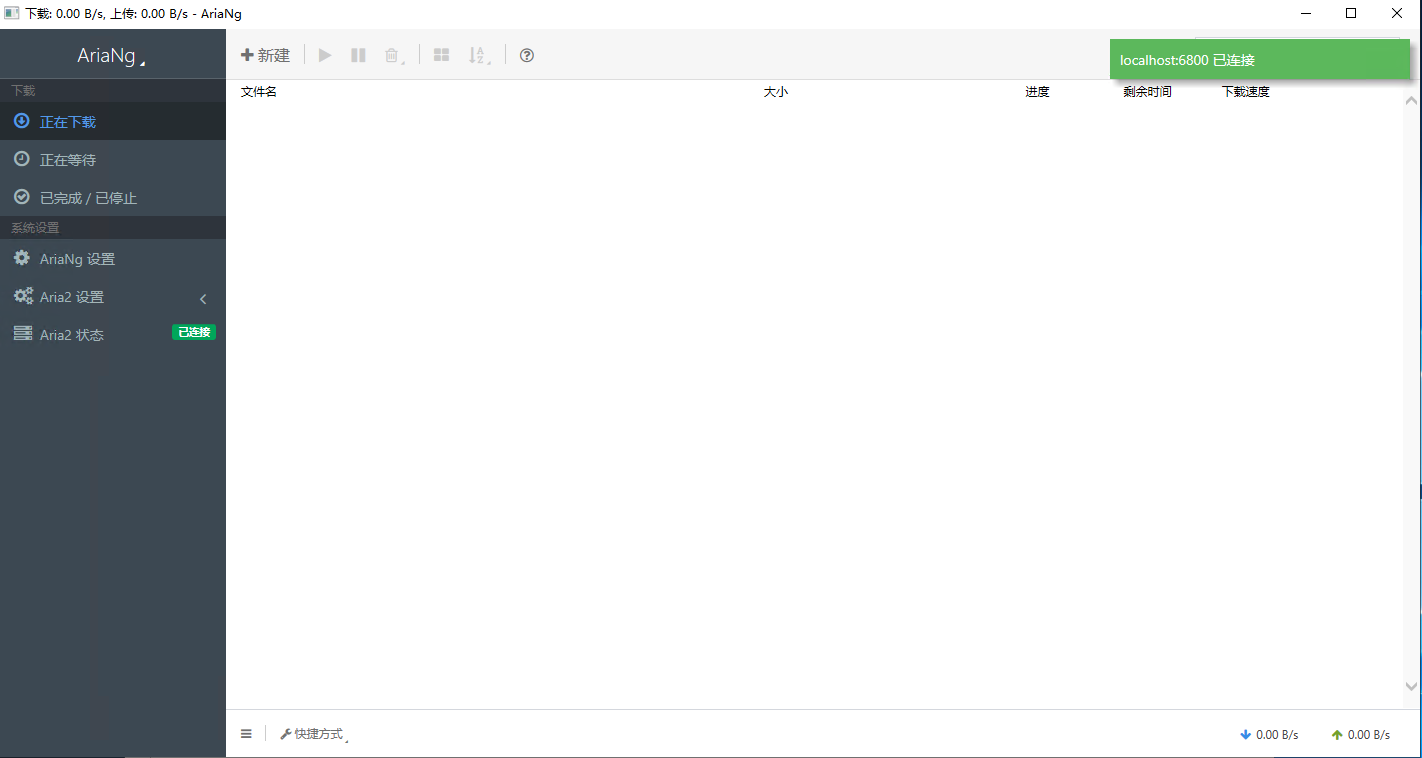Sort by clicking the 文件名 column header

259,92
